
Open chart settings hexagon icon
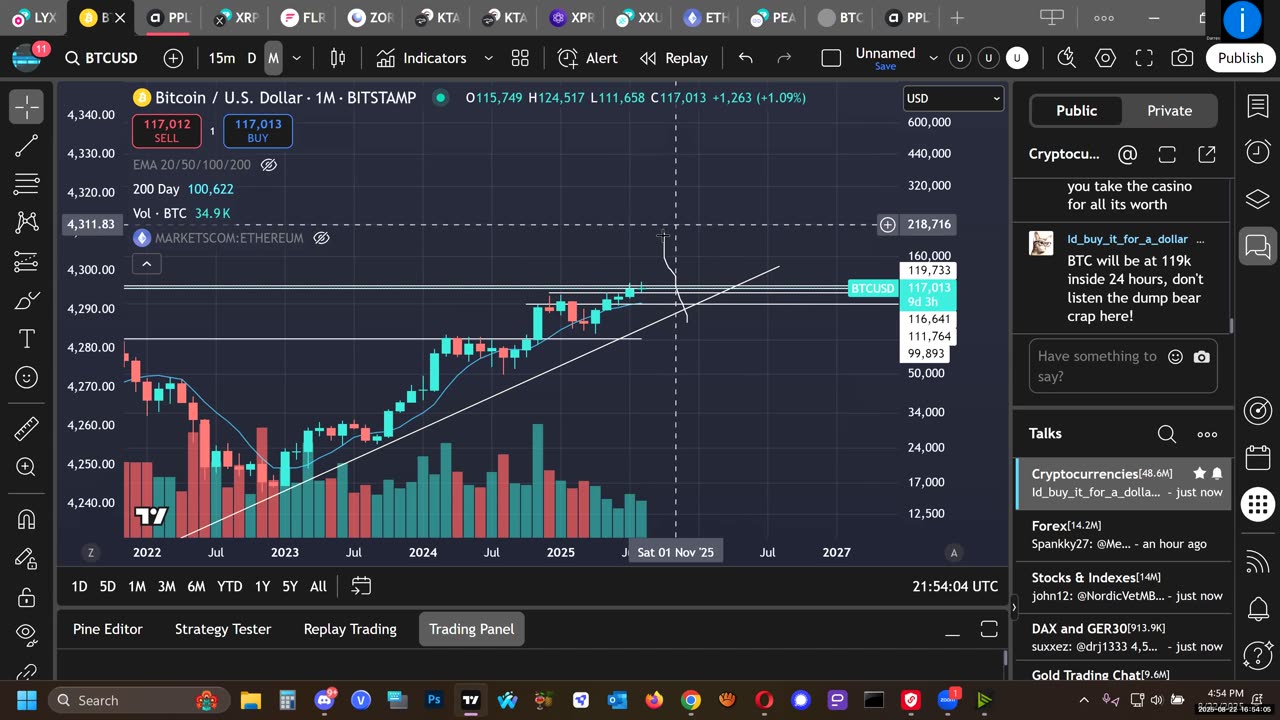[1105, 58]
